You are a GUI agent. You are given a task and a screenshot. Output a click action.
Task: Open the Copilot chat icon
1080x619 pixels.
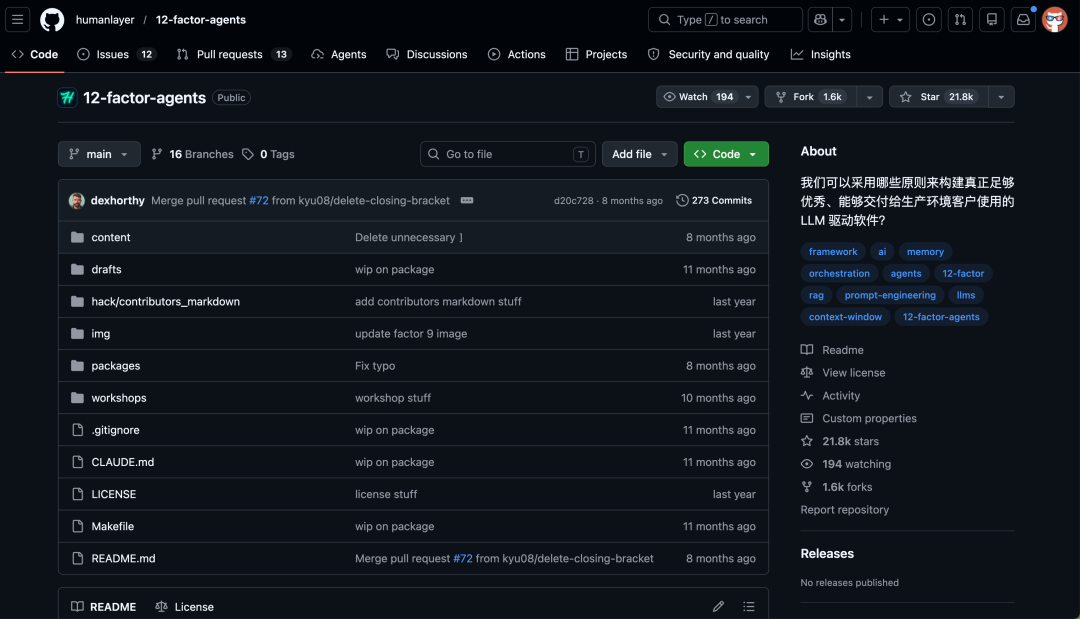[x=820, y=19]
